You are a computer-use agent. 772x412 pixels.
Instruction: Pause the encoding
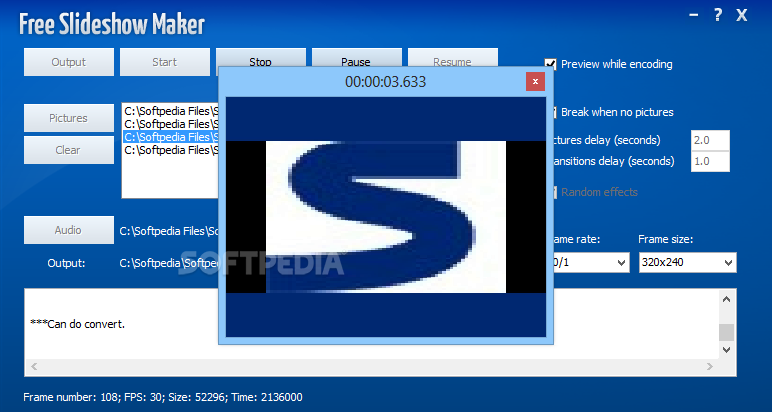pos(356,58)
